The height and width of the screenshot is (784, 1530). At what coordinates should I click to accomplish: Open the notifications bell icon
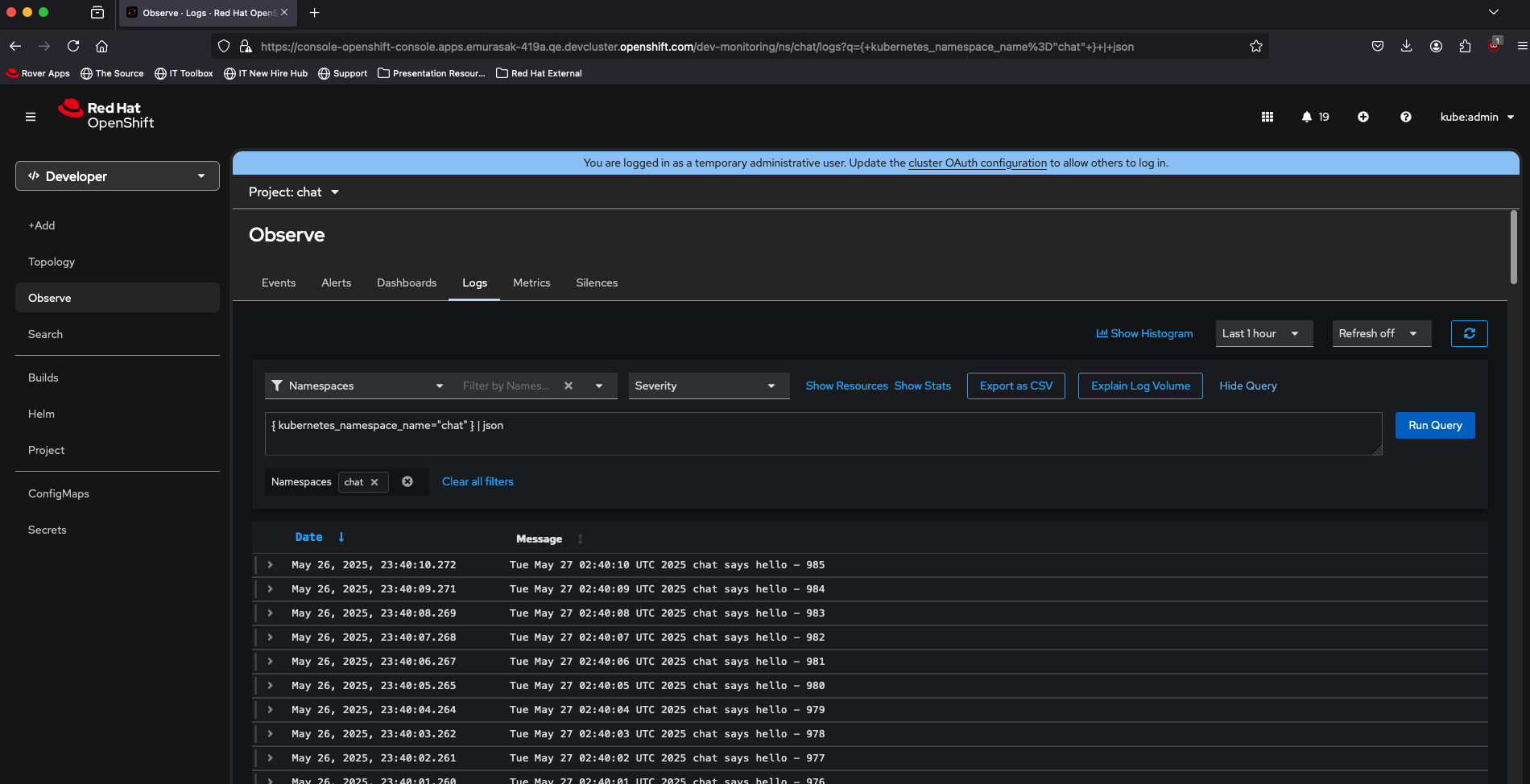[1307, 117]
